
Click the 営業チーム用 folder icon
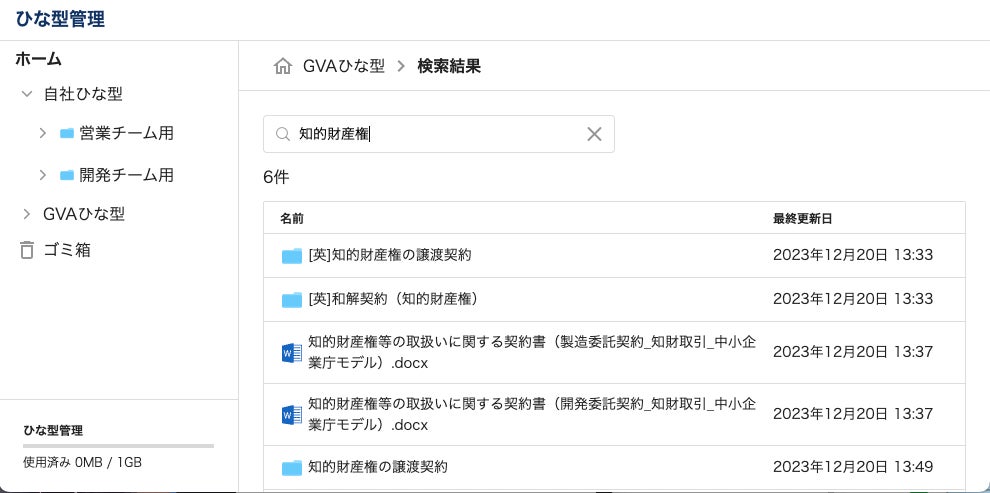tap(67, 133)
